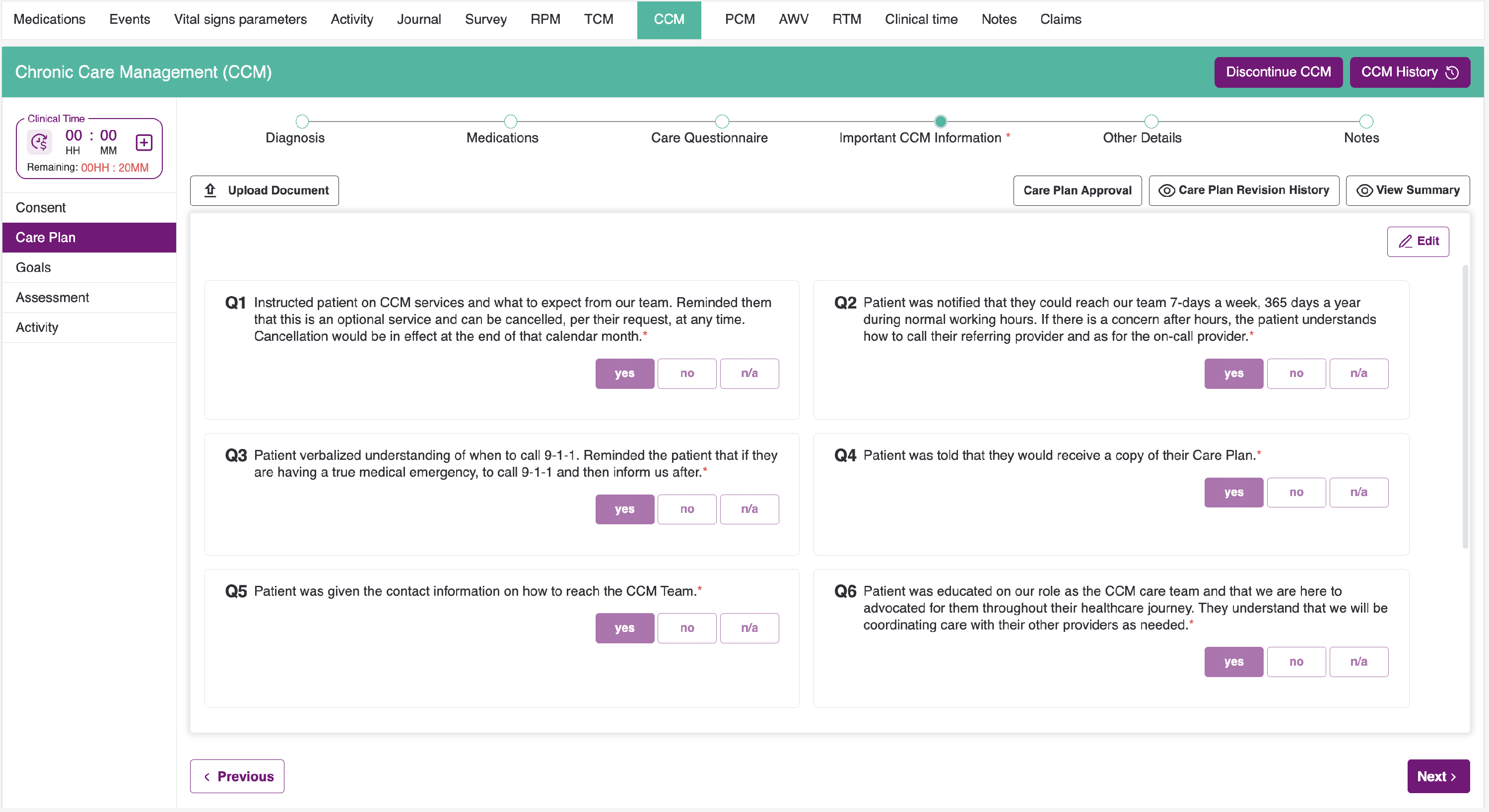Click the pencil Edit icon
This screenshot has height=812, width=1489.
tap(1405, 242)
